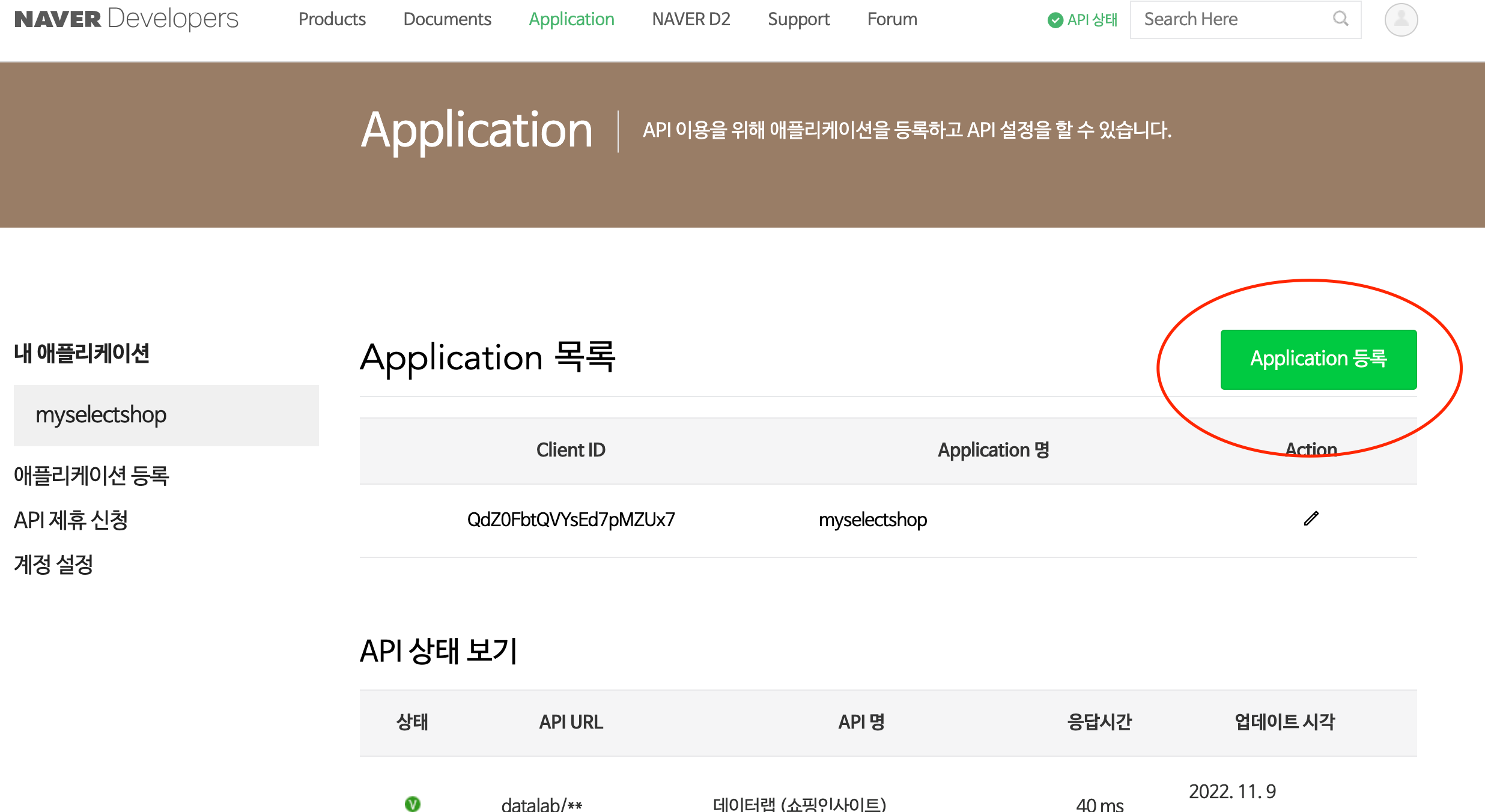This screenshot has width=1485, height=812.
Task: Click the green status icon for datalab row
Action: pos(413,804)
